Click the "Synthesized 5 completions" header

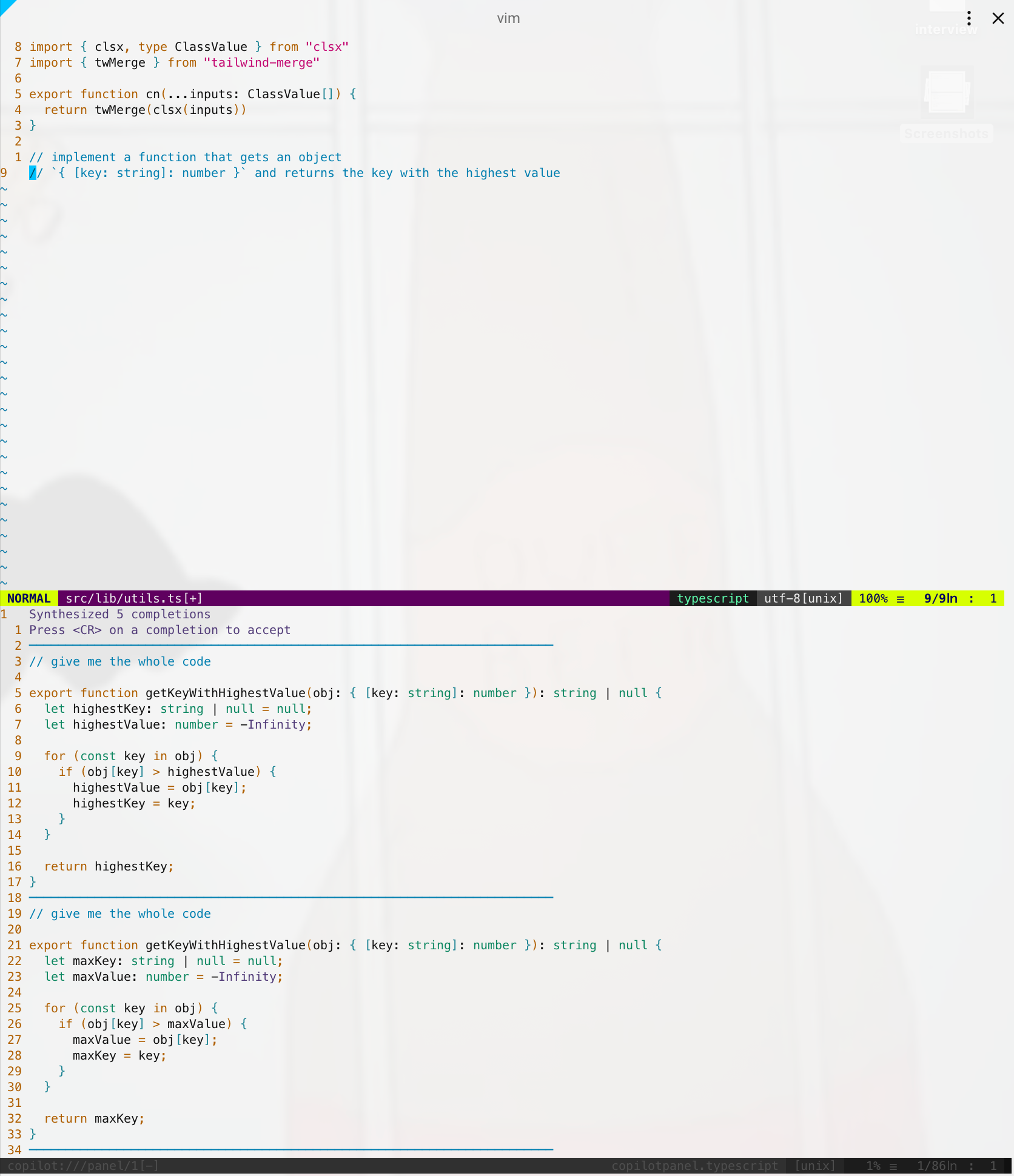[x=119, y=614]
